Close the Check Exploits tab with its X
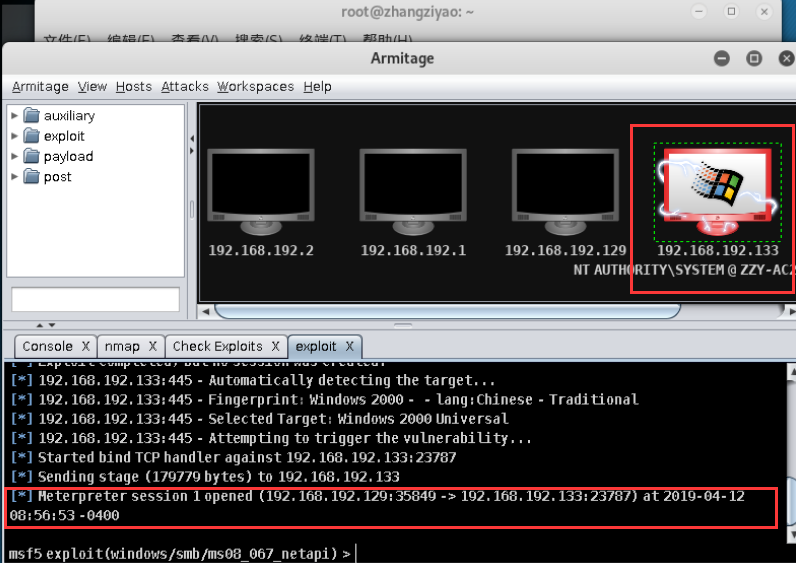The height and width of the screenshot is (563, 796). tap(275, 346)
